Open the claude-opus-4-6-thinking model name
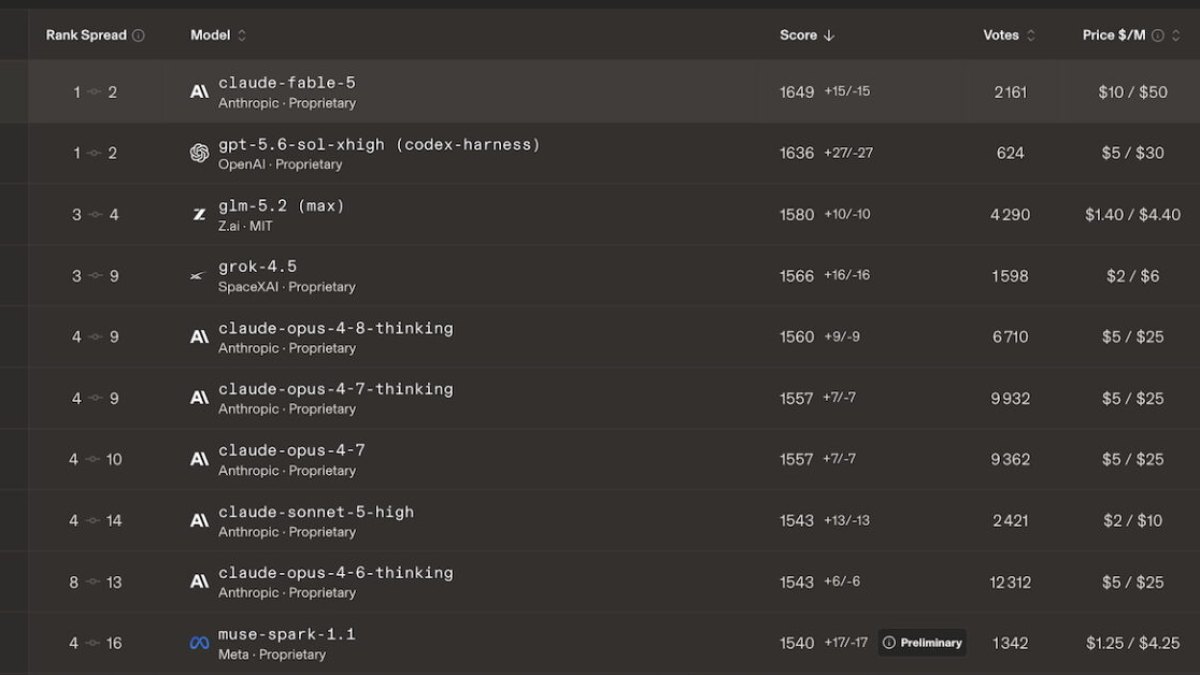The height and width of the screenshot is (675, 1200). pyautogui.click(x=336, y=573)
